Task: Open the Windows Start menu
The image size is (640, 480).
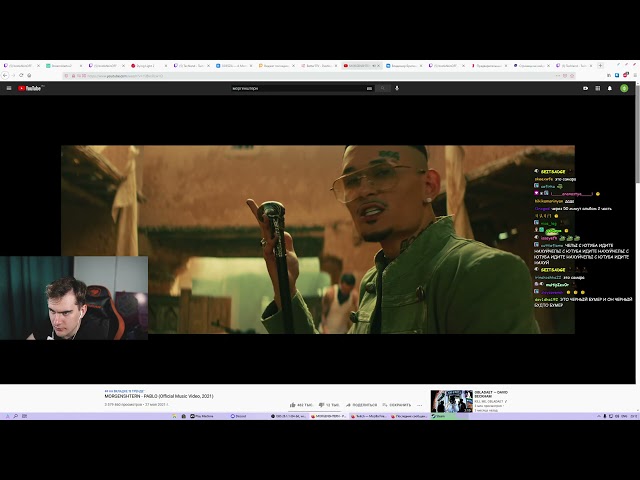Action: click(x=7, y=416)
